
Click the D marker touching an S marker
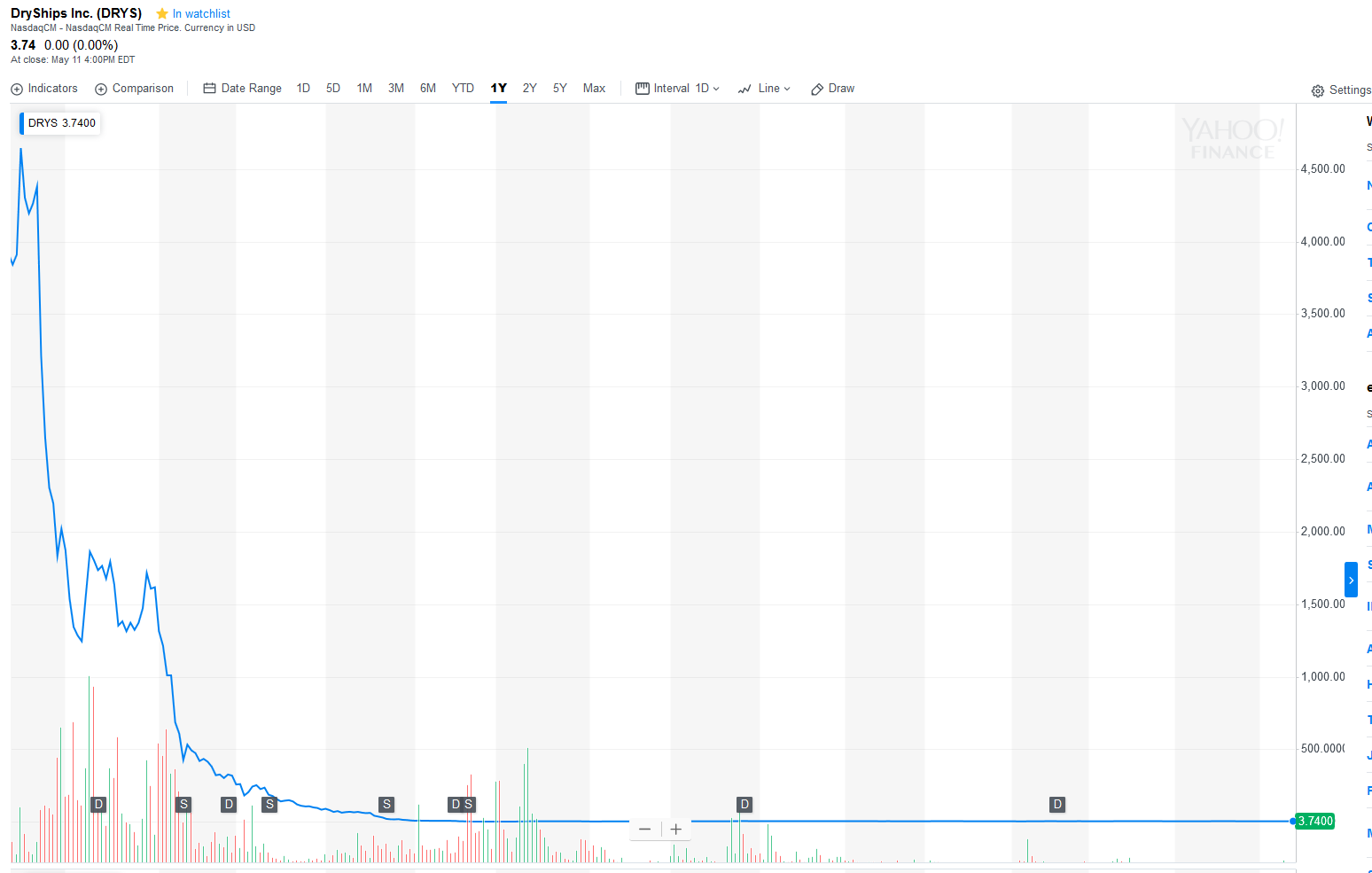click(x=456, y=805)
